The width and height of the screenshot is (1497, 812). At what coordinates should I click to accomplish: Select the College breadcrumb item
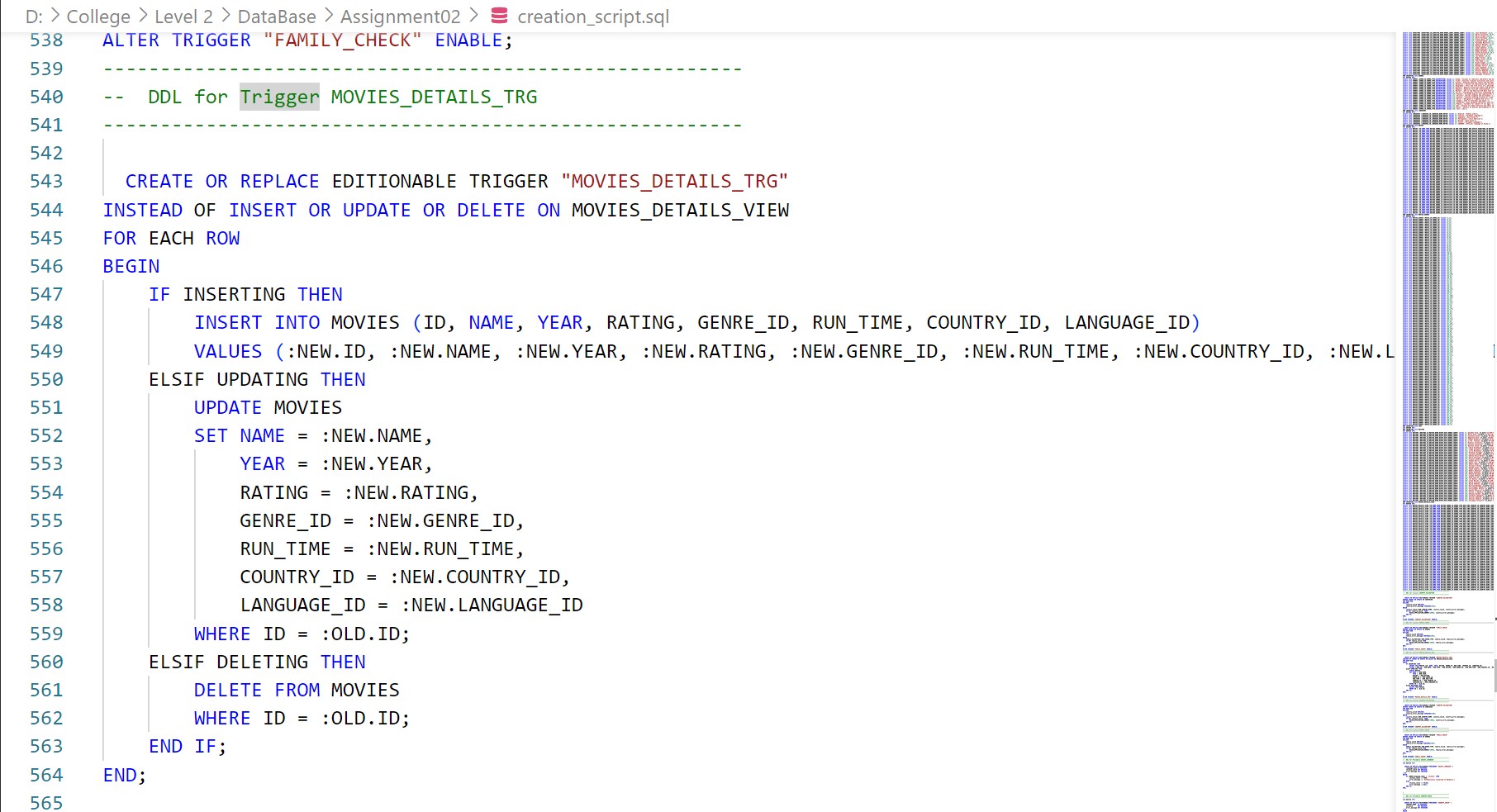pyautogui.click(x=97, y=17)
